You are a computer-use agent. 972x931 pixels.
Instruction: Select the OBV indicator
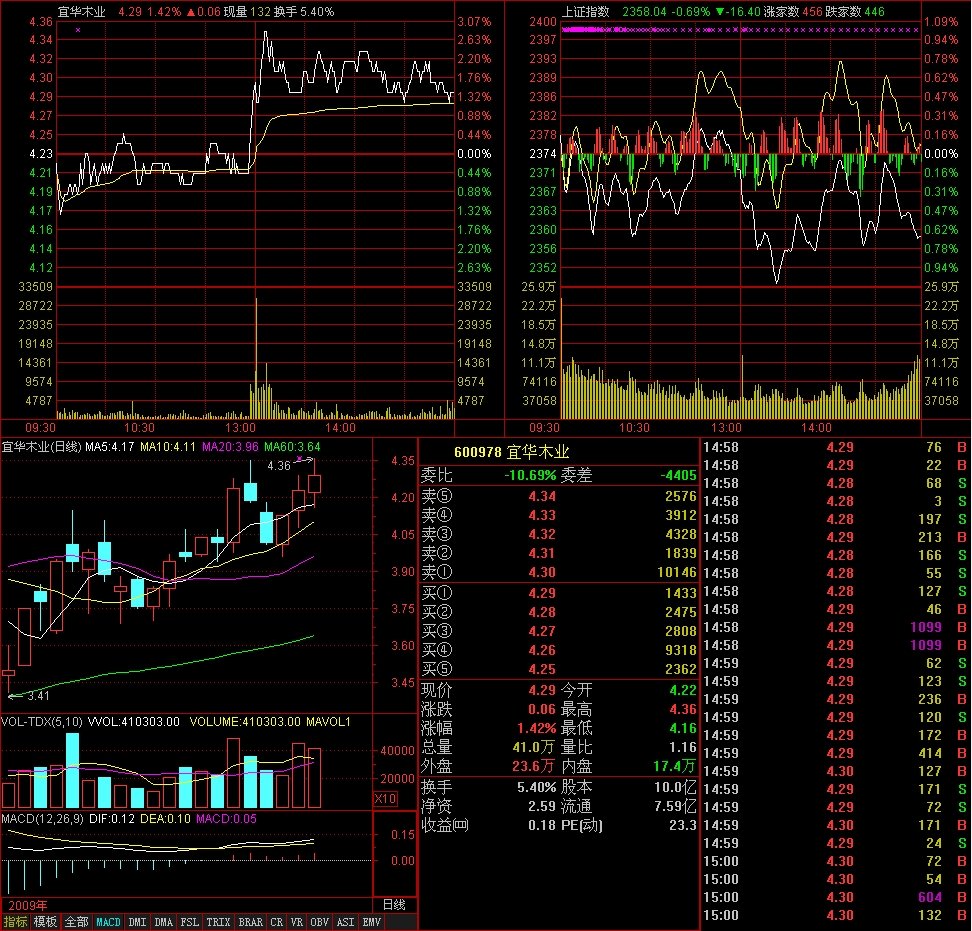click(x=320, y=922)
